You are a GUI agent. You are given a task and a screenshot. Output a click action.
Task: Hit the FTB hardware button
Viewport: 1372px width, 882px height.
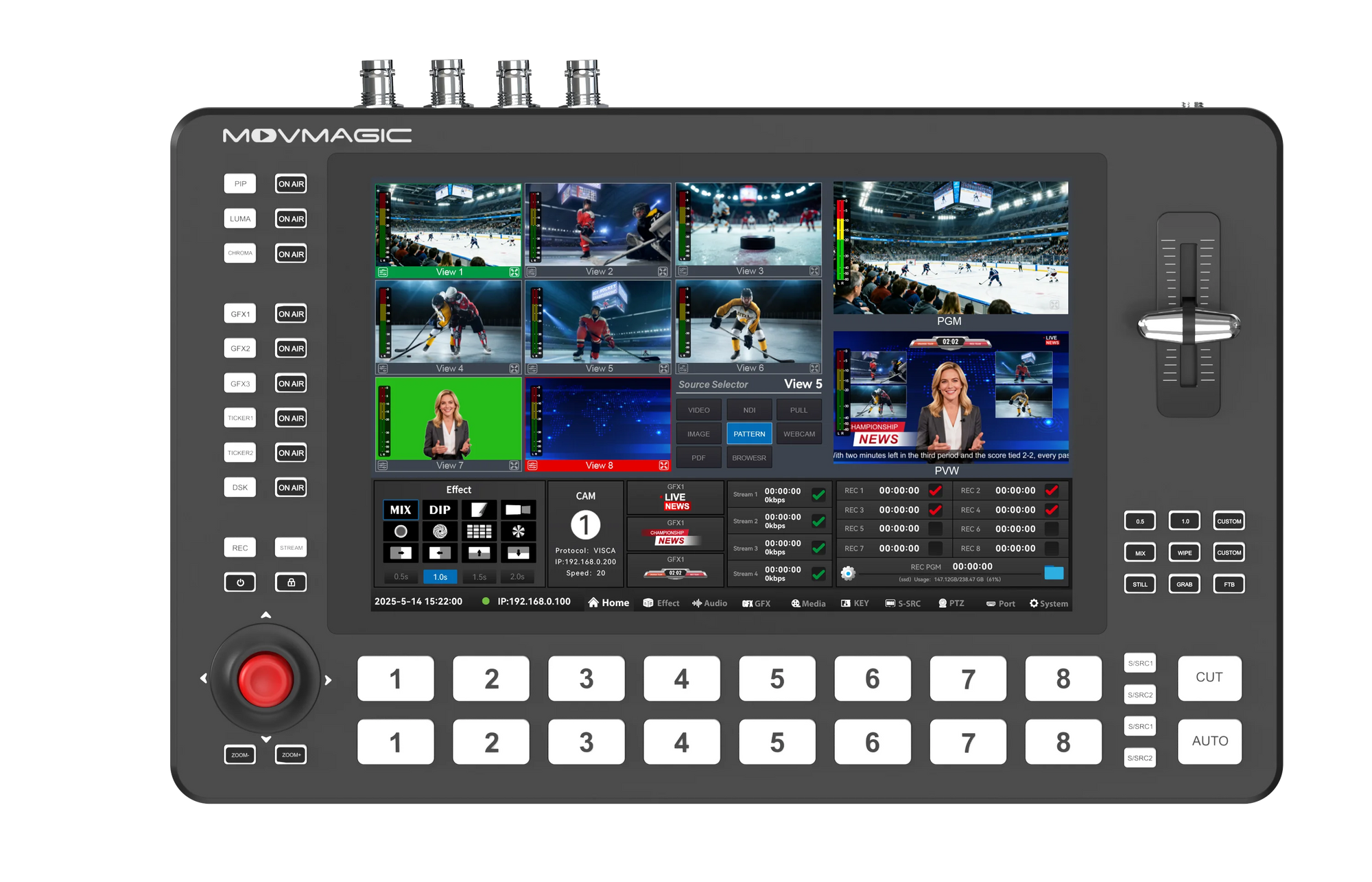point(1229,585)
